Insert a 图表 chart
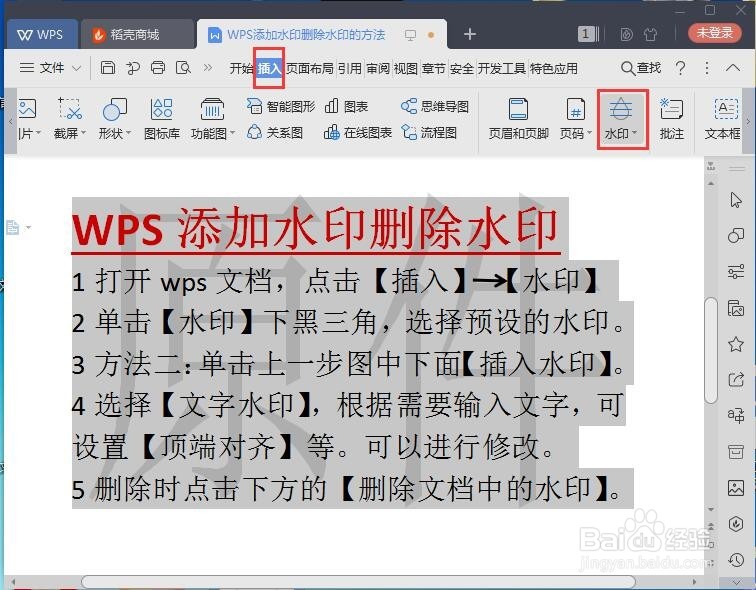 point(346,106)
